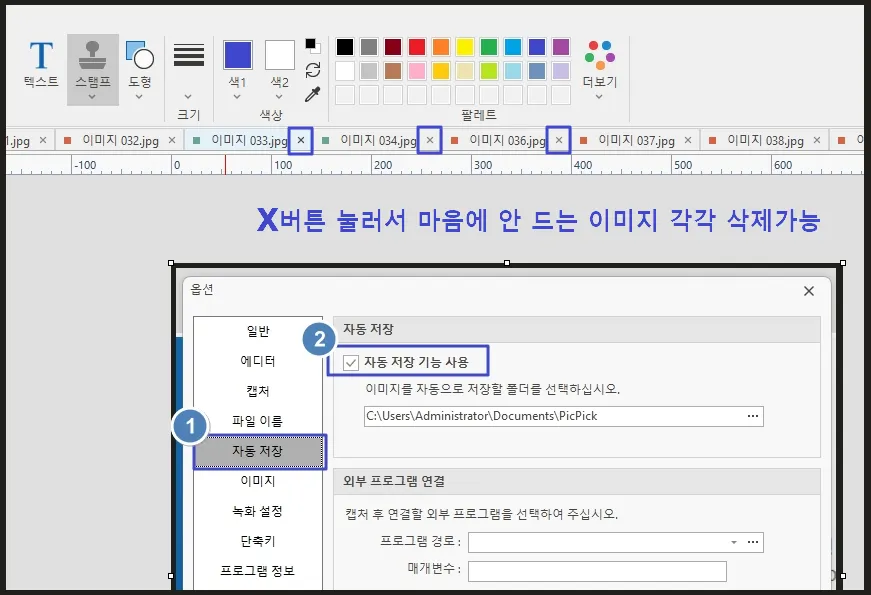Pick purple swatch in palette top row
Viewport: 871px width, 595px height.
561,47
